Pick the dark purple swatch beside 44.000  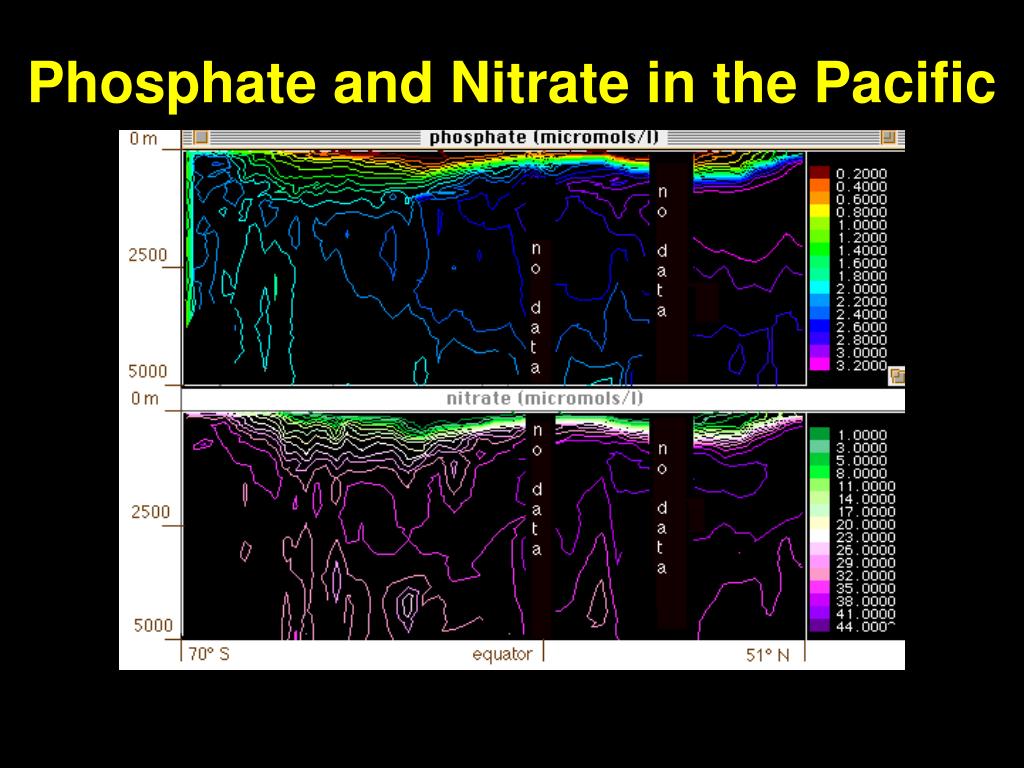[820, 626]
